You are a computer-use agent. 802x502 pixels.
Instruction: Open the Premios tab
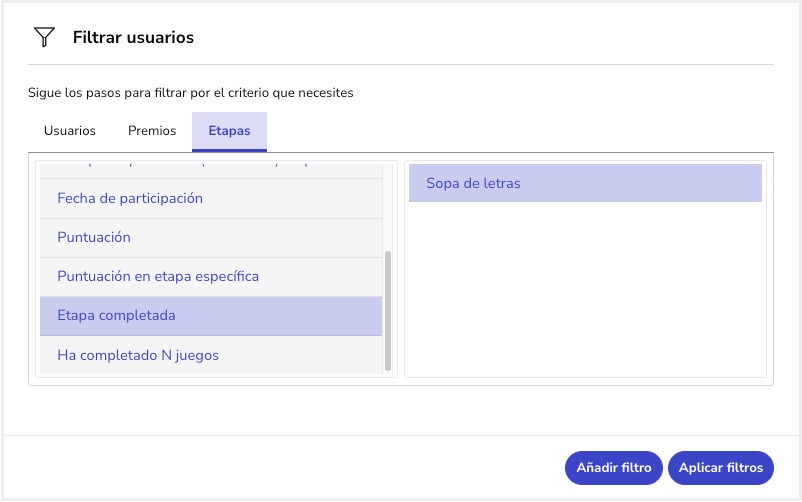click(152, 131)
